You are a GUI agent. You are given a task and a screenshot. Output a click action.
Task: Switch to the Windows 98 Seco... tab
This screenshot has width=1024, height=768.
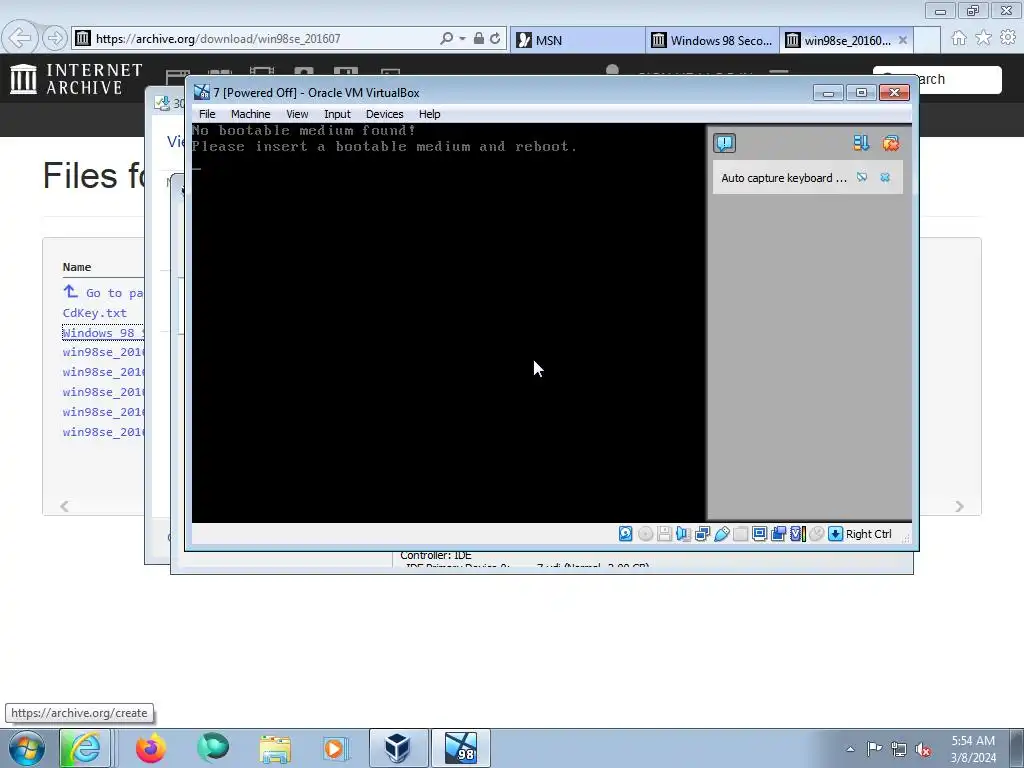pos(712,40)
